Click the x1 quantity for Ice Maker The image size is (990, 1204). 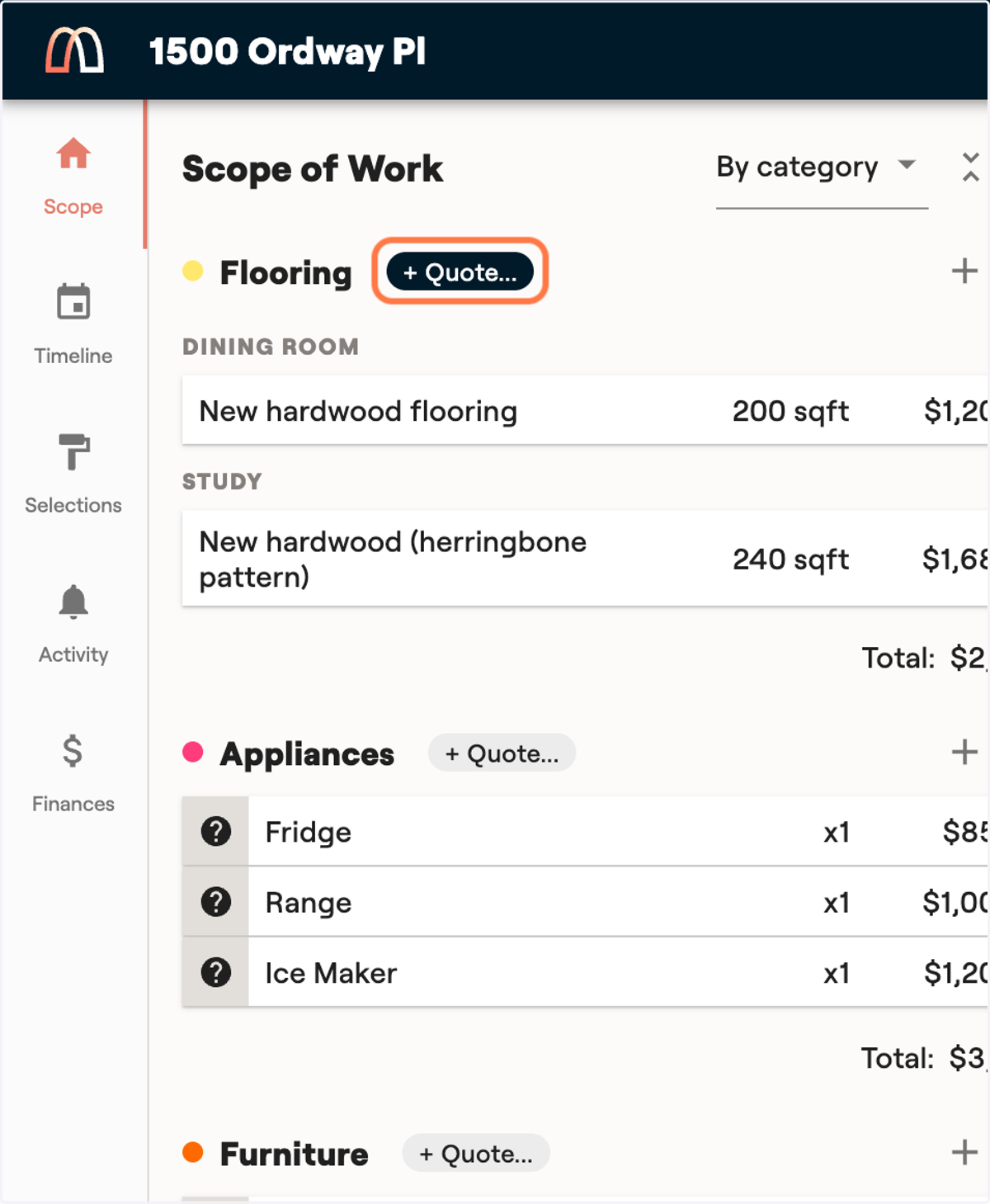(837, 974)
